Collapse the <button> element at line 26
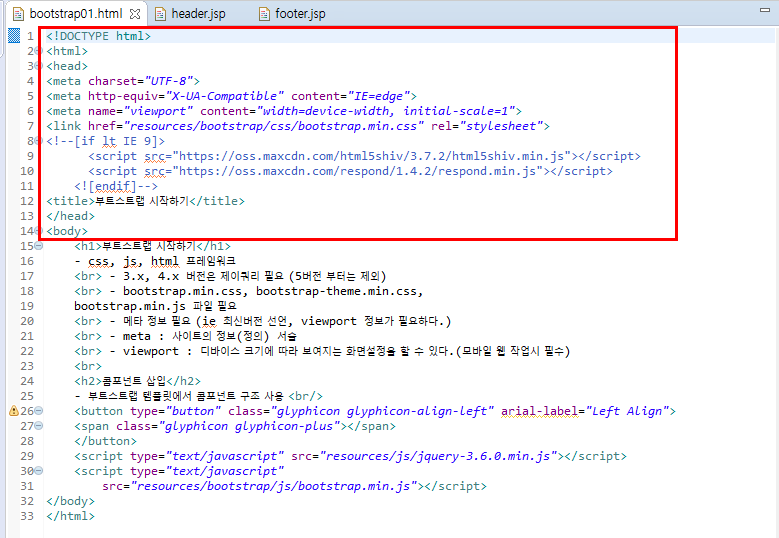Screen dimensions: 779x538 [x=39, y=411]
